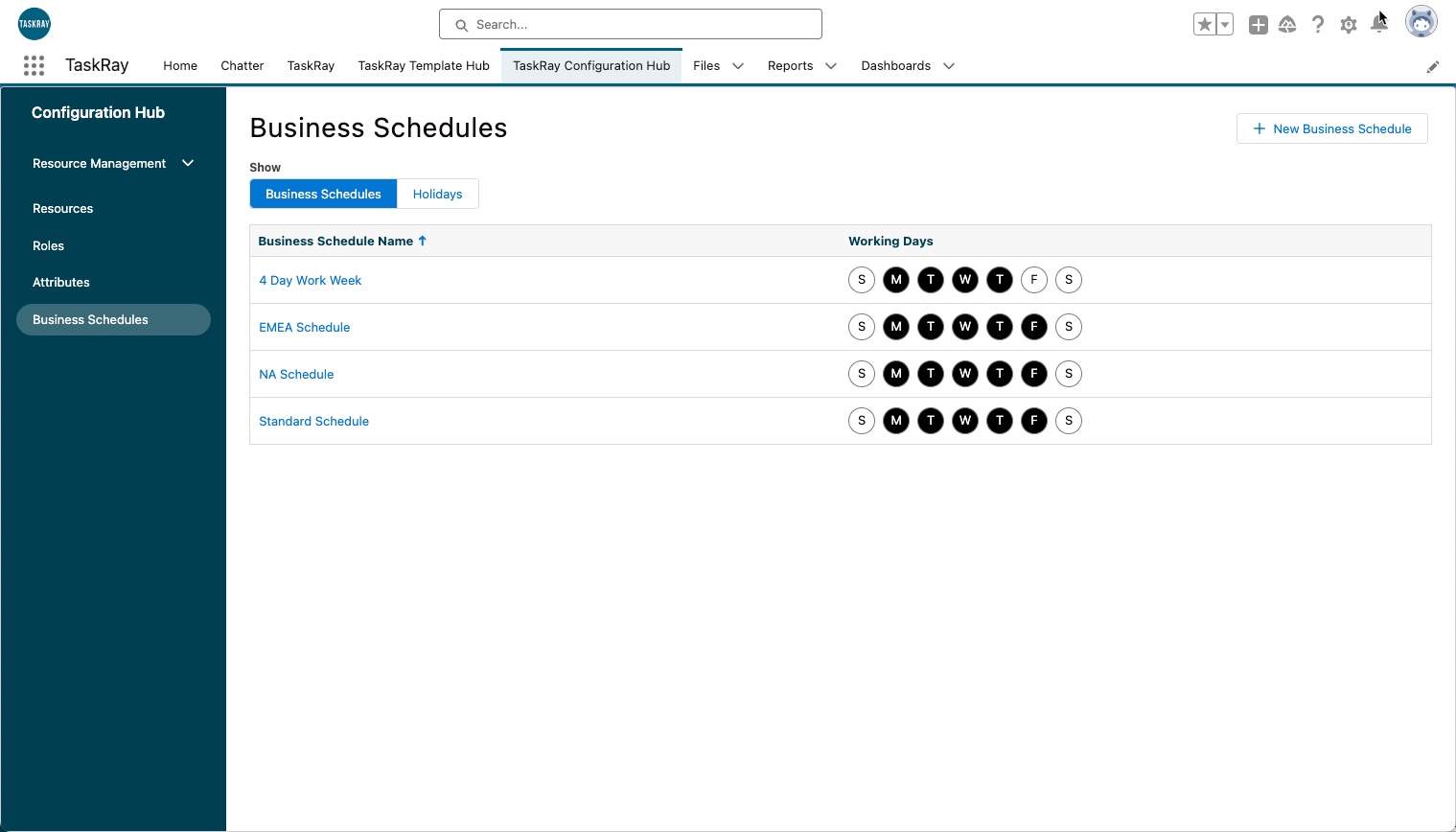Open the App Launcher grid icon
The image size is (1456, 832).
34,65
